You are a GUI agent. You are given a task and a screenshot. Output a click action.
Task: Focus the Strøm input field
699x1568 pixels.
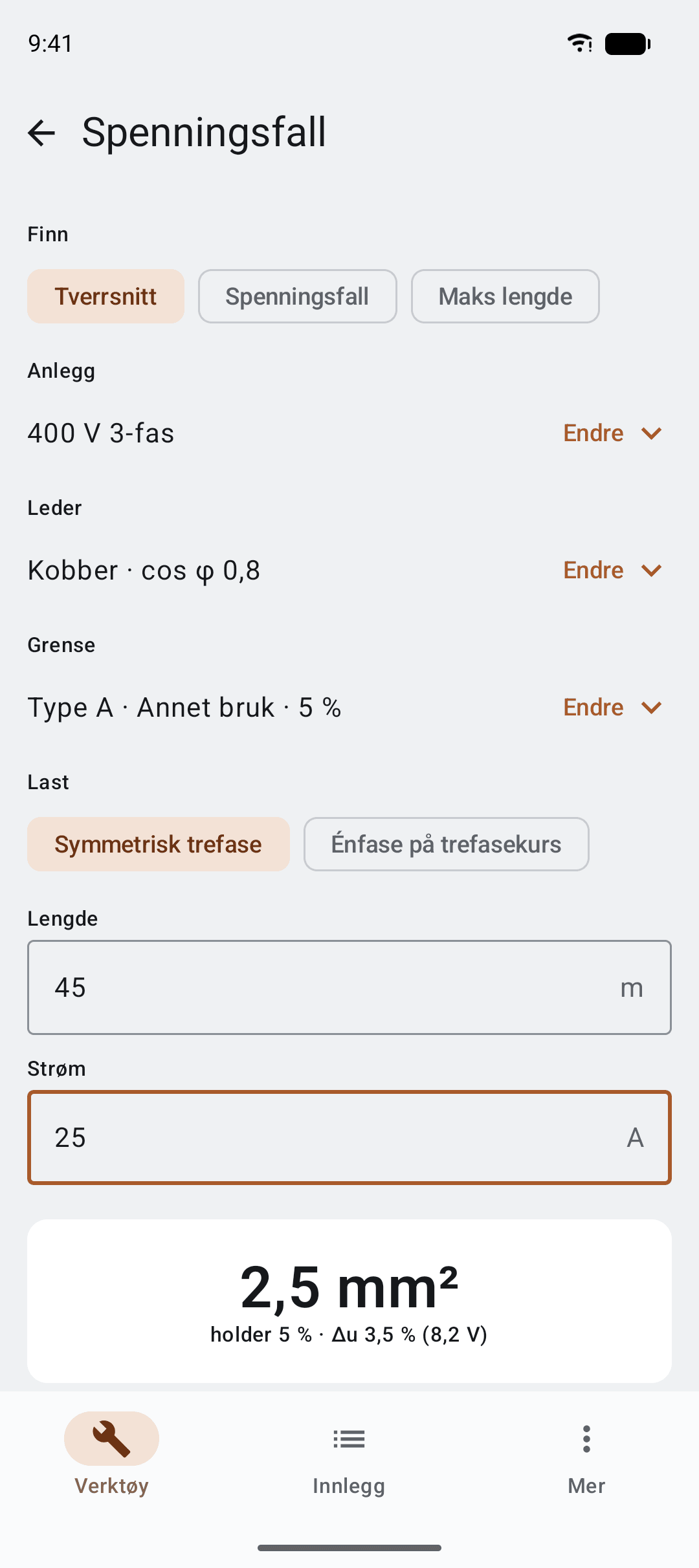click(x=349, y=1137)
